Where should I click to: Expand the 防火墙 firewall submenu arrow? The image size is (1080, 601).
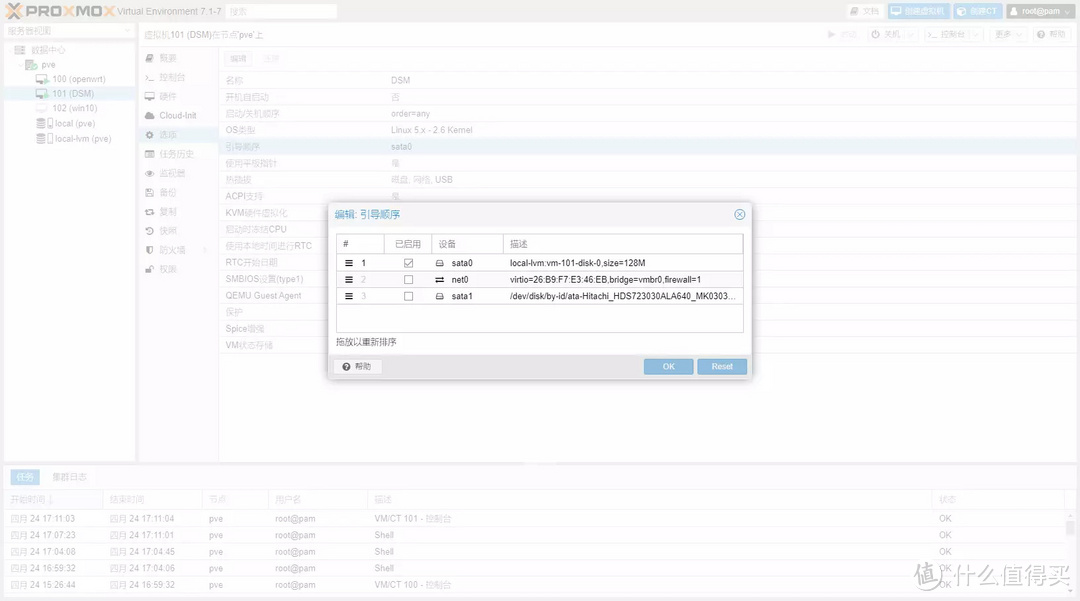point(206,250)
